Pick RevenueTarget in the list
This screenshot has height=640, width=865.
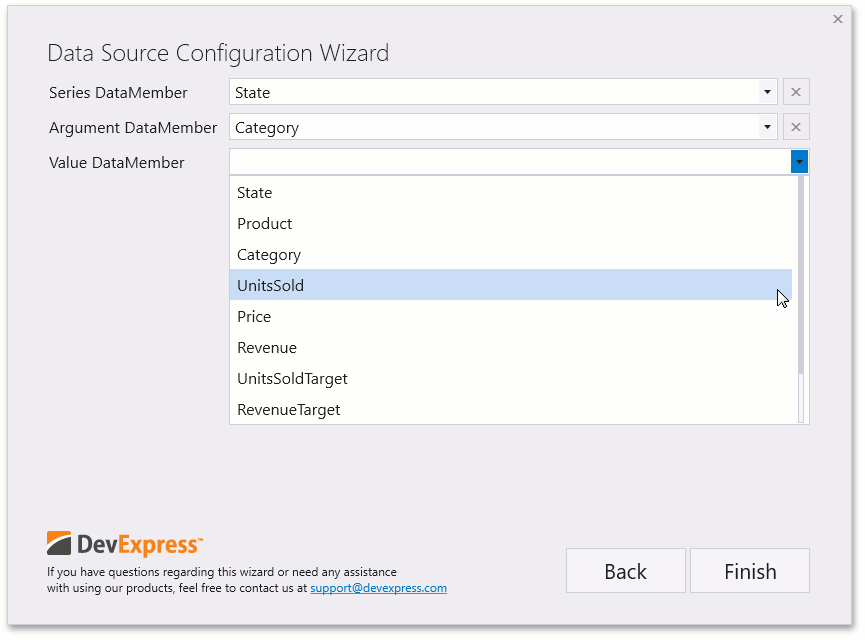511,409
